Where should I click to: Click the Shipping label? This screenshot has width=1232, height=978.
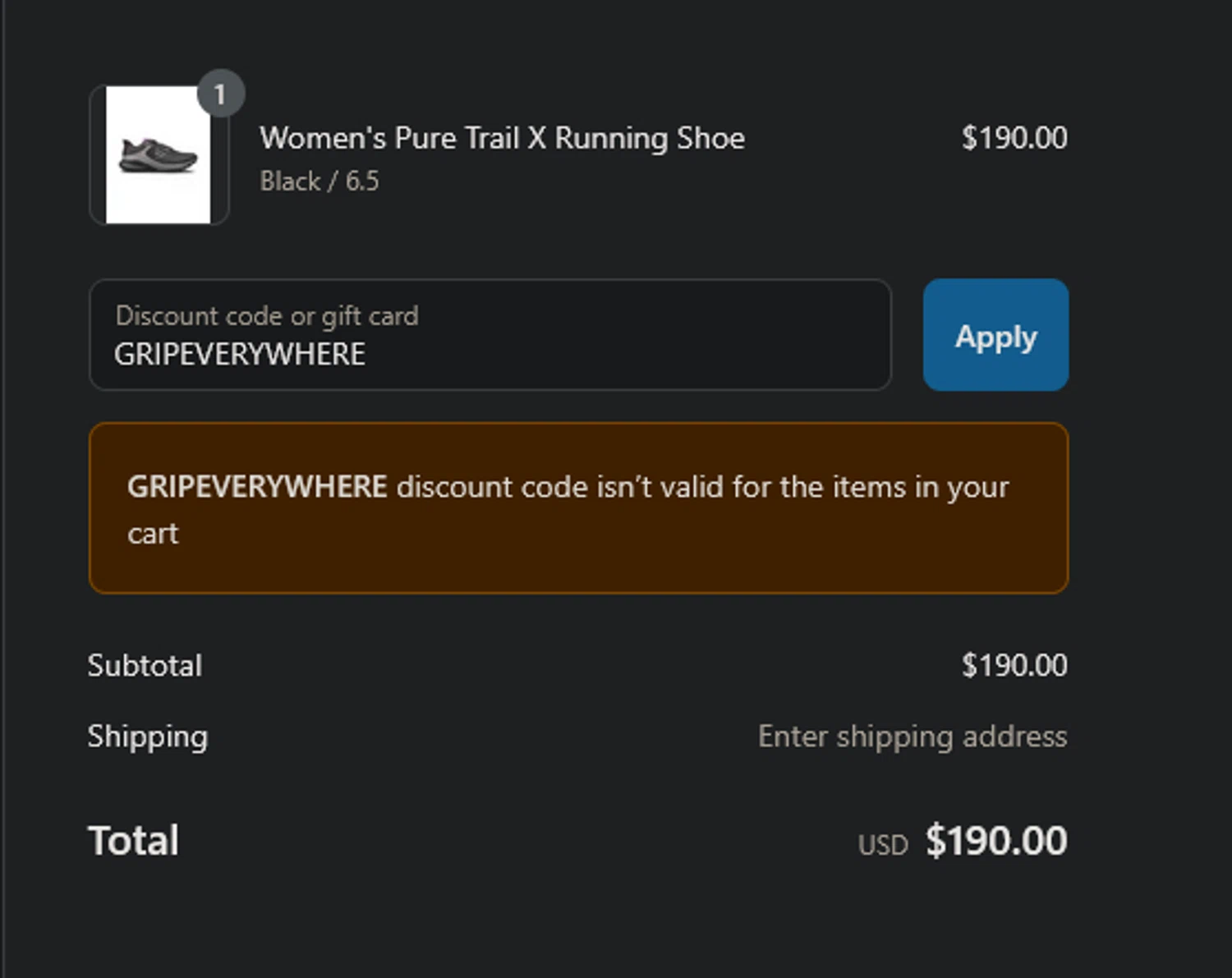pyautogui.click(x=148, y=737)
